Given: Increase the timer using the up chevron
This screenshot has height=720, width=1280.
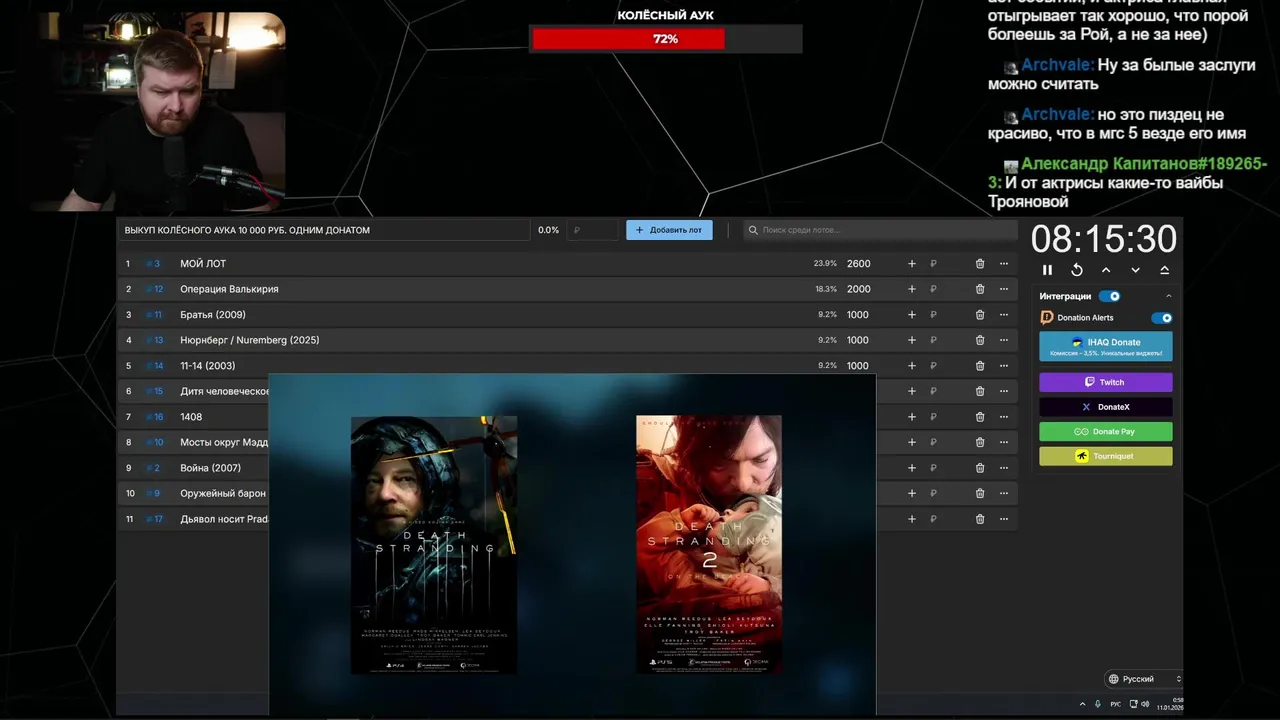Looking at the screenshot, I should click(x=1106, y=270).
